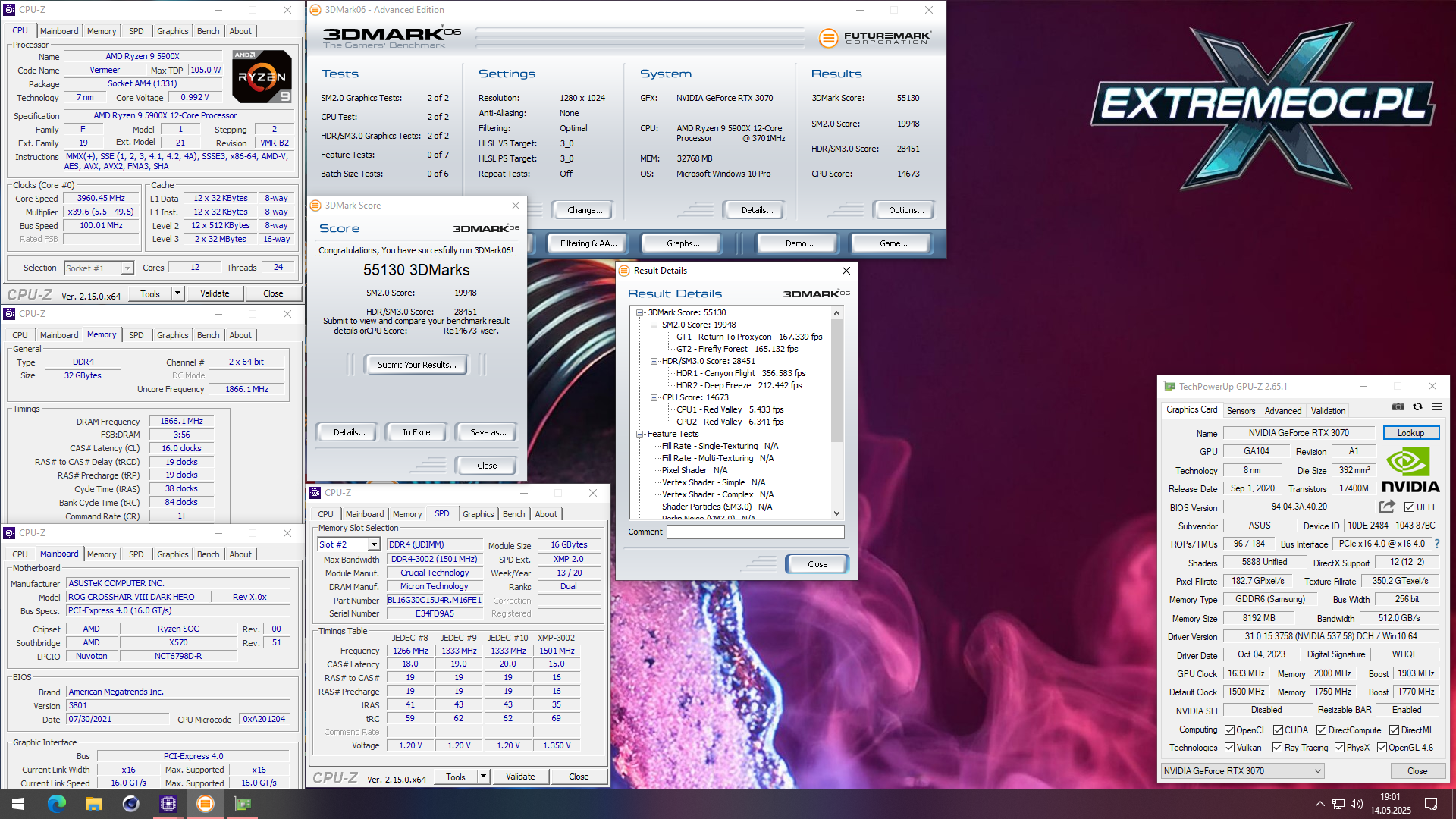
Task: Click the network tray icon
Action: 1338,804
